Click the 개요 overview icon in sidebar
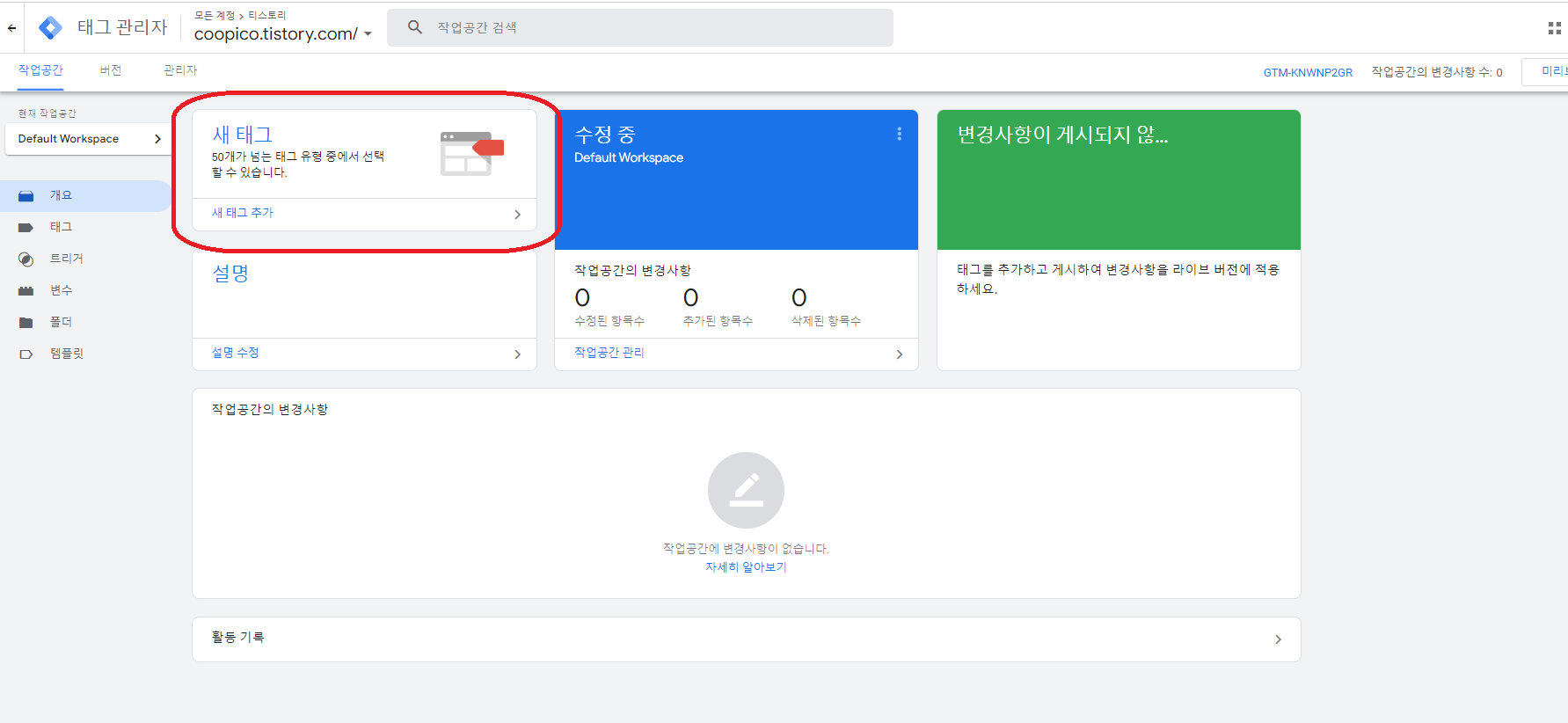The height and width of the screenshot is (723, 1568). [x=26, y=196]
